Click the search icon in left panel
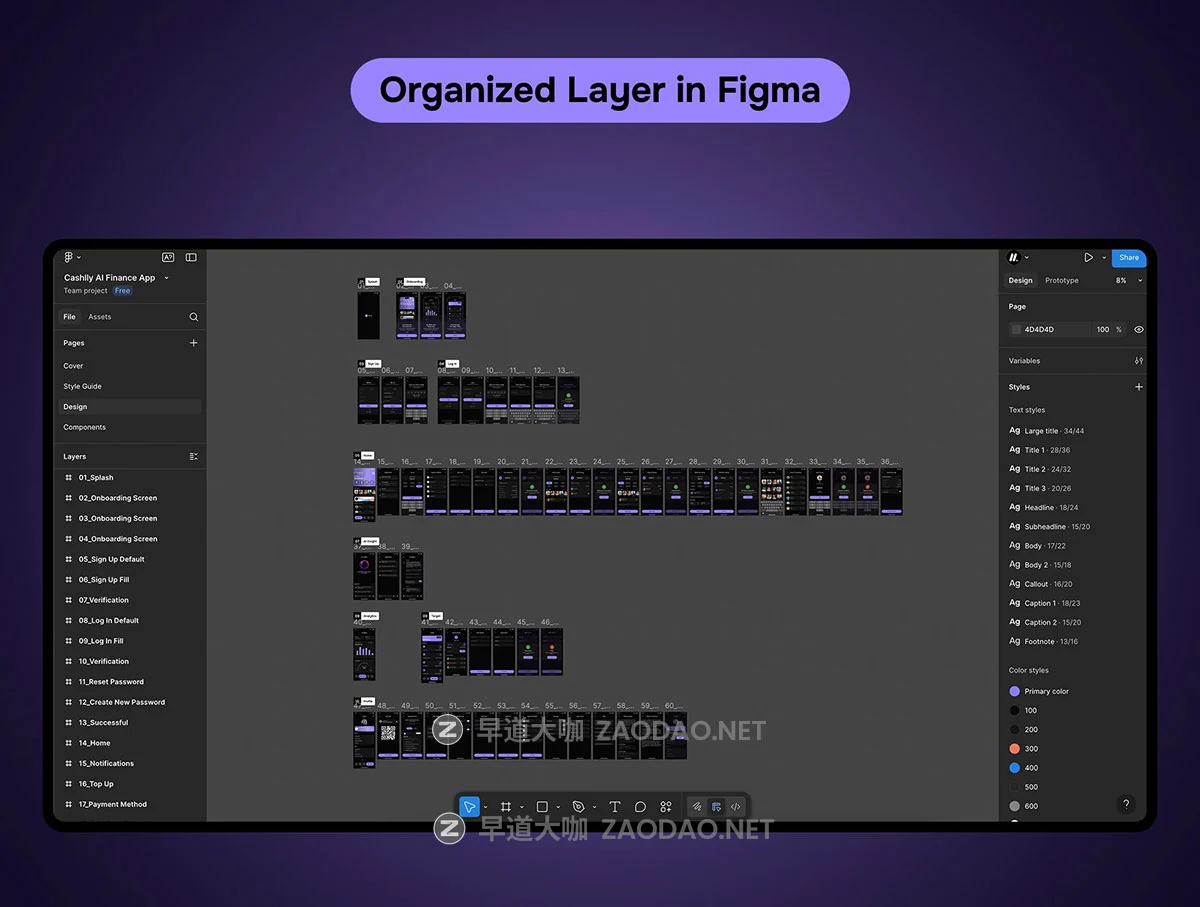The image size is (1200, 907). pyautogui.click(x=194, y=317)
